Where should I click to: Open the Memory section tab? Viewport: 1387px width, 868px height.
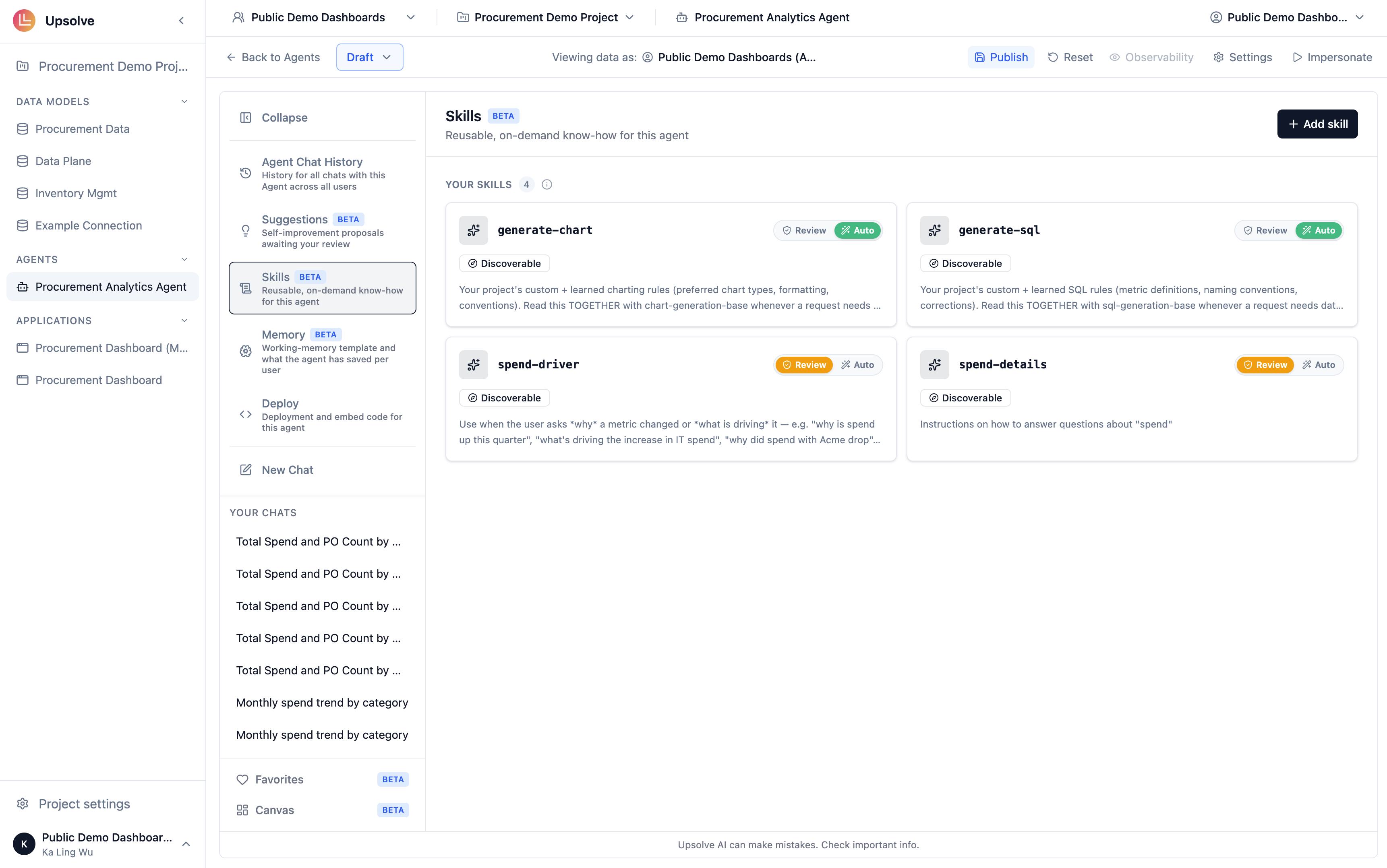pyautogui.click(x=323, y=351)
